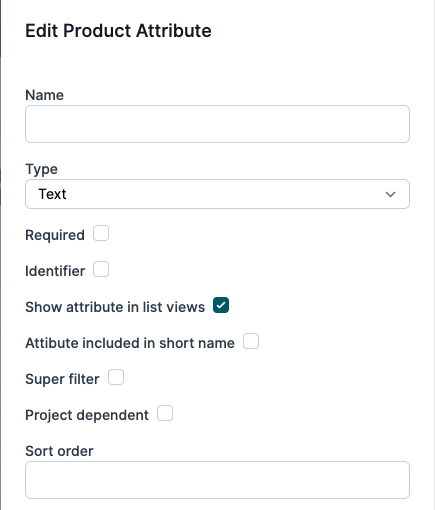435x510 pixels.
Task: Tick the Project dependent checkbox
Action: [165, 413]
